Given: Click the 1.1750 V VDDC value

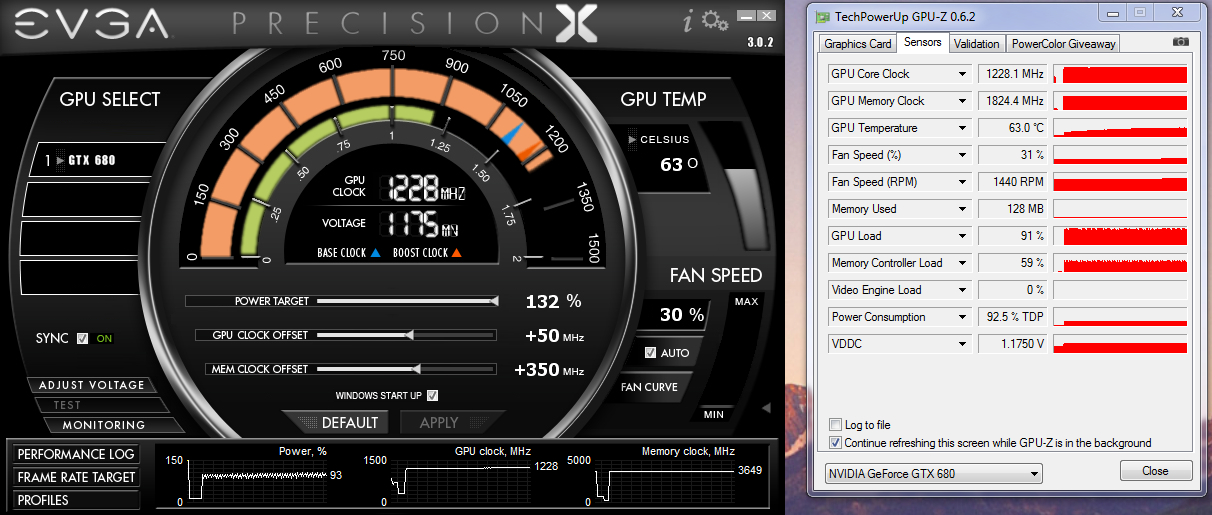Looking at the screenshot, I should tap(1011, 344).
